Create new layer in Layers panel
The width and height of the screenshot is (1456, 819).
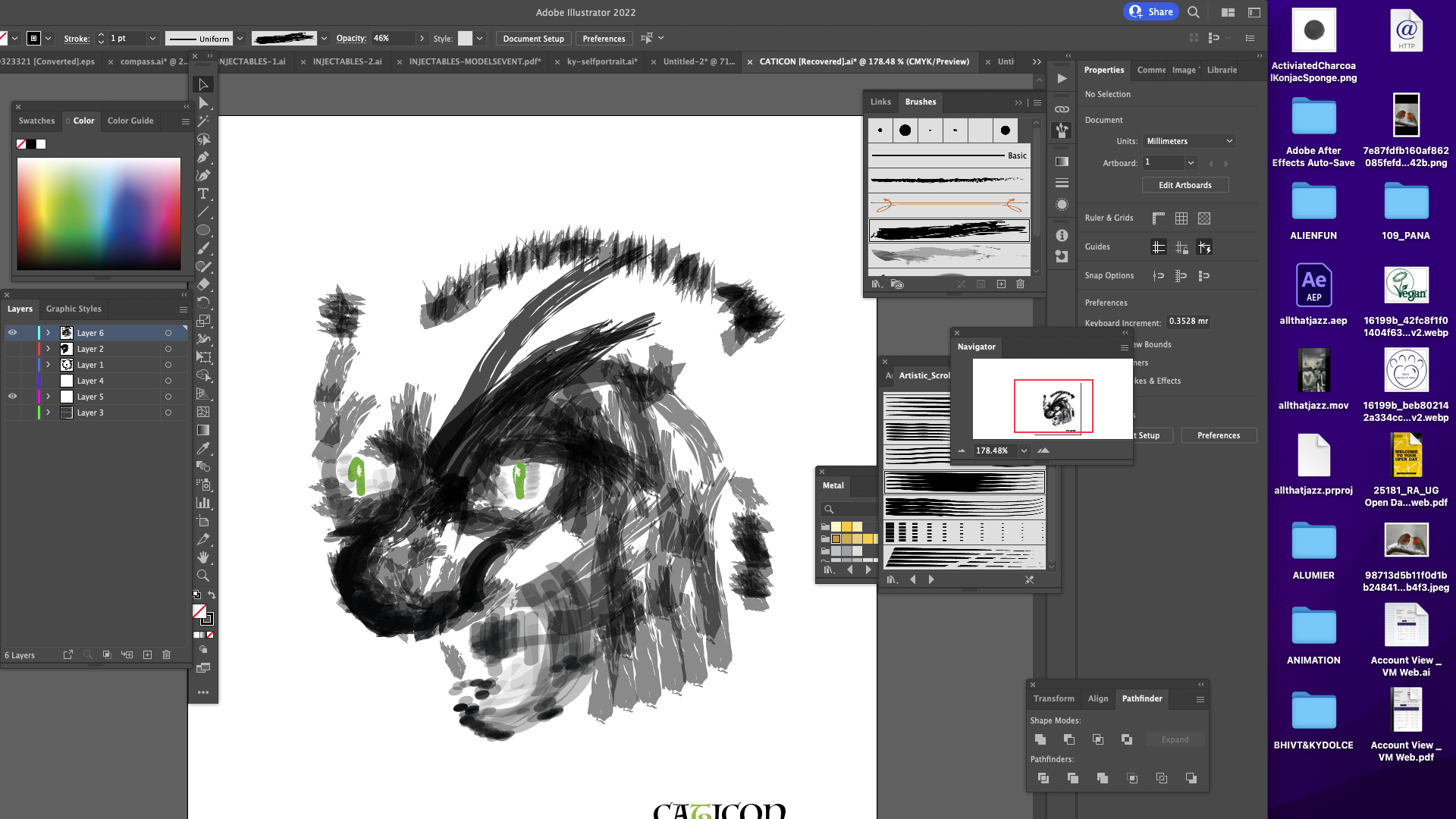(x=147, y=654)
